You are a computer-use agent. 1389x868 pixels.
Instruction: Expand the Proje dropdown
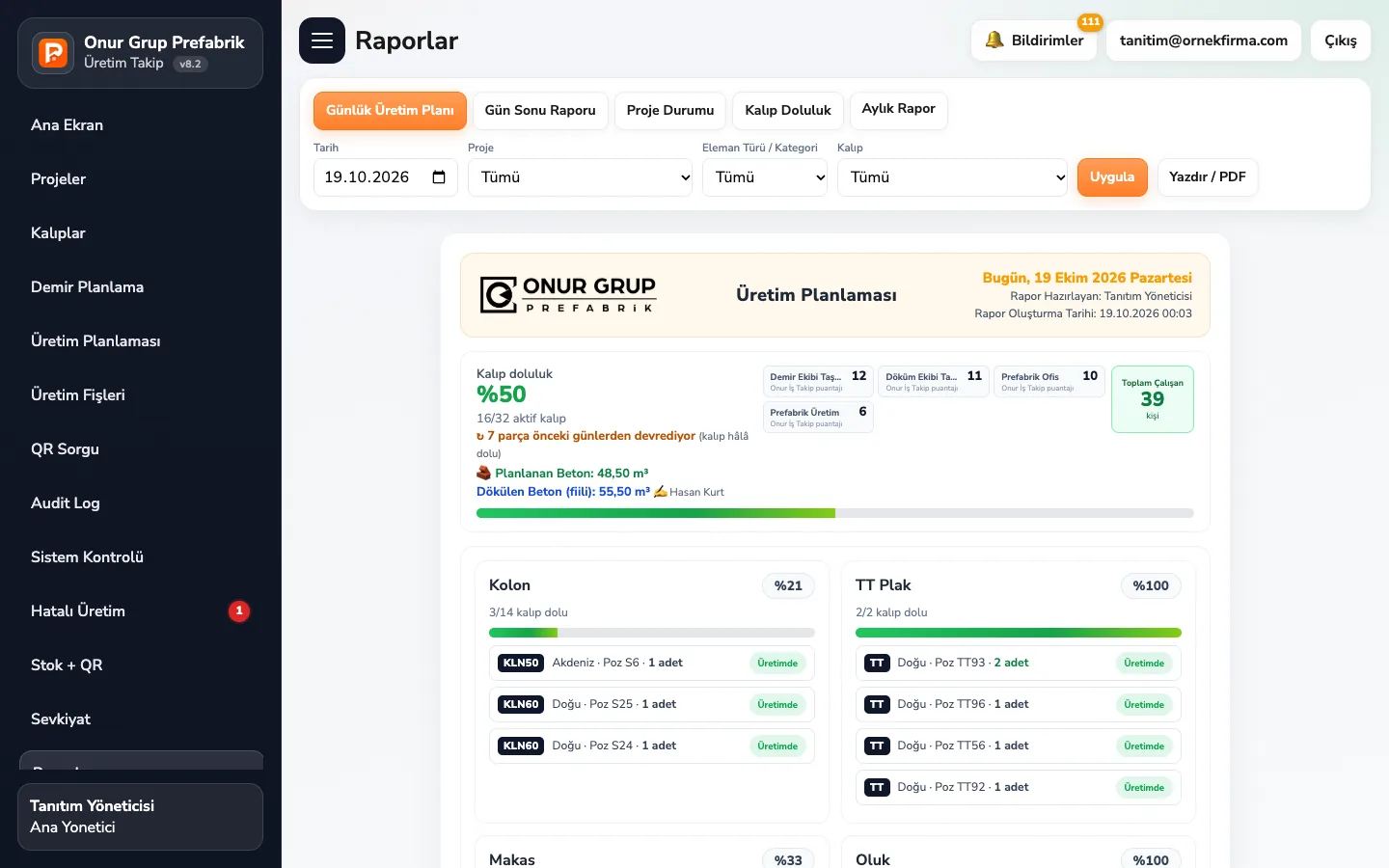pyautogui.click(x=580, y=177)
